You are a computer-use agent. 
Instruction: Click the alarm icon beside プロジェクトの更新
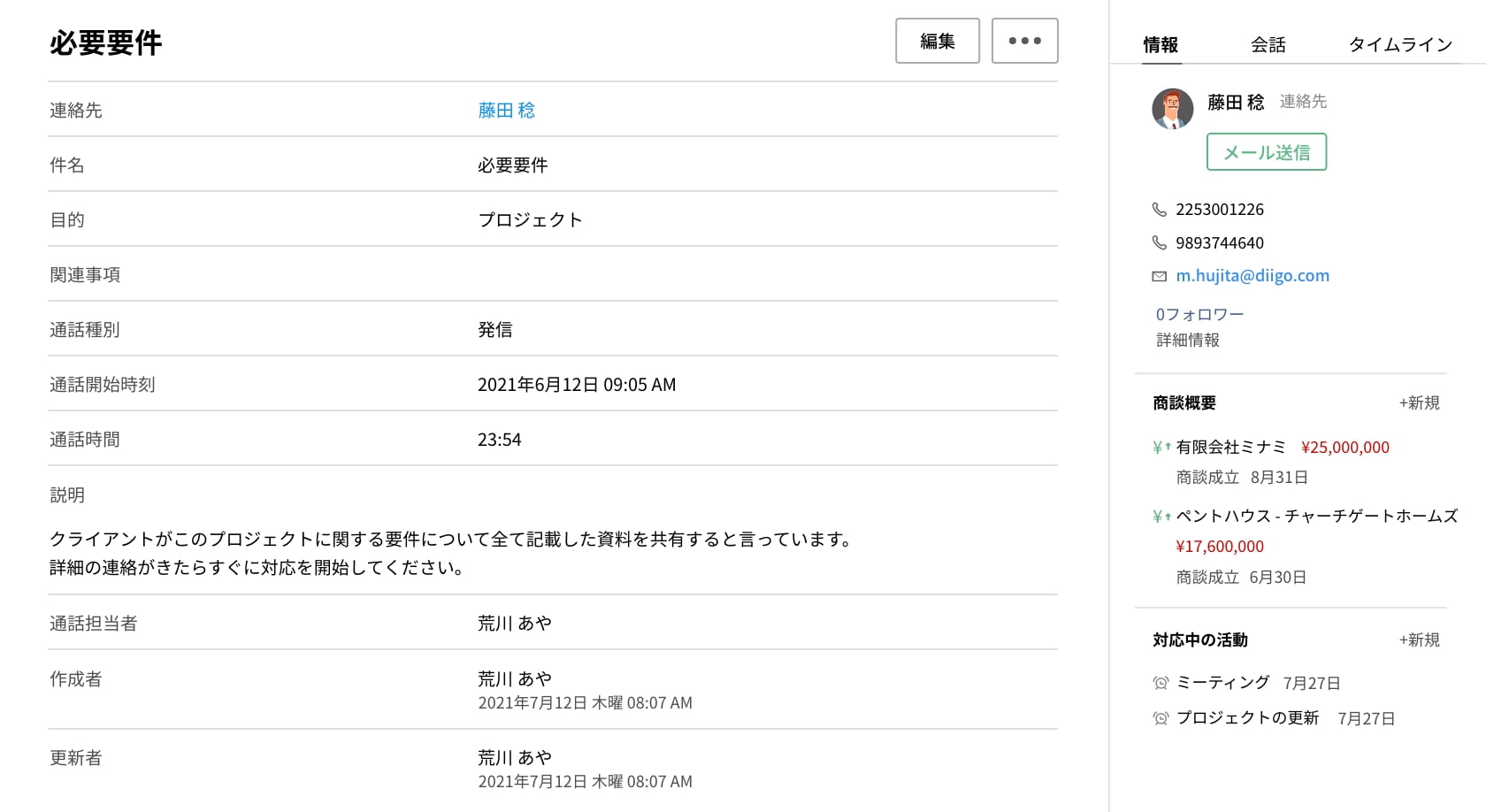pos(1160,718)
